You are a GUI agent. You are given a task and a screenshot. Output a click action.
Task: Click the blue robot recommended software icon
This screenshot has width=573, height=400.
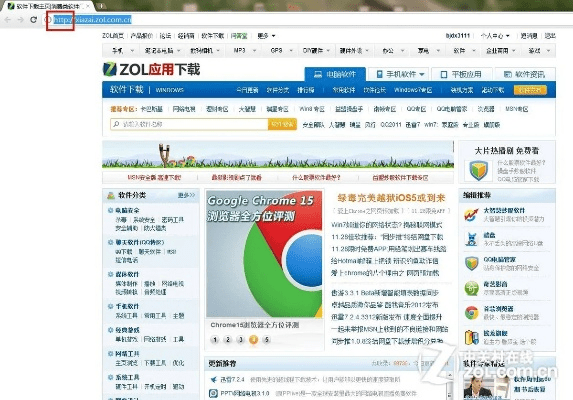point(471,239)
